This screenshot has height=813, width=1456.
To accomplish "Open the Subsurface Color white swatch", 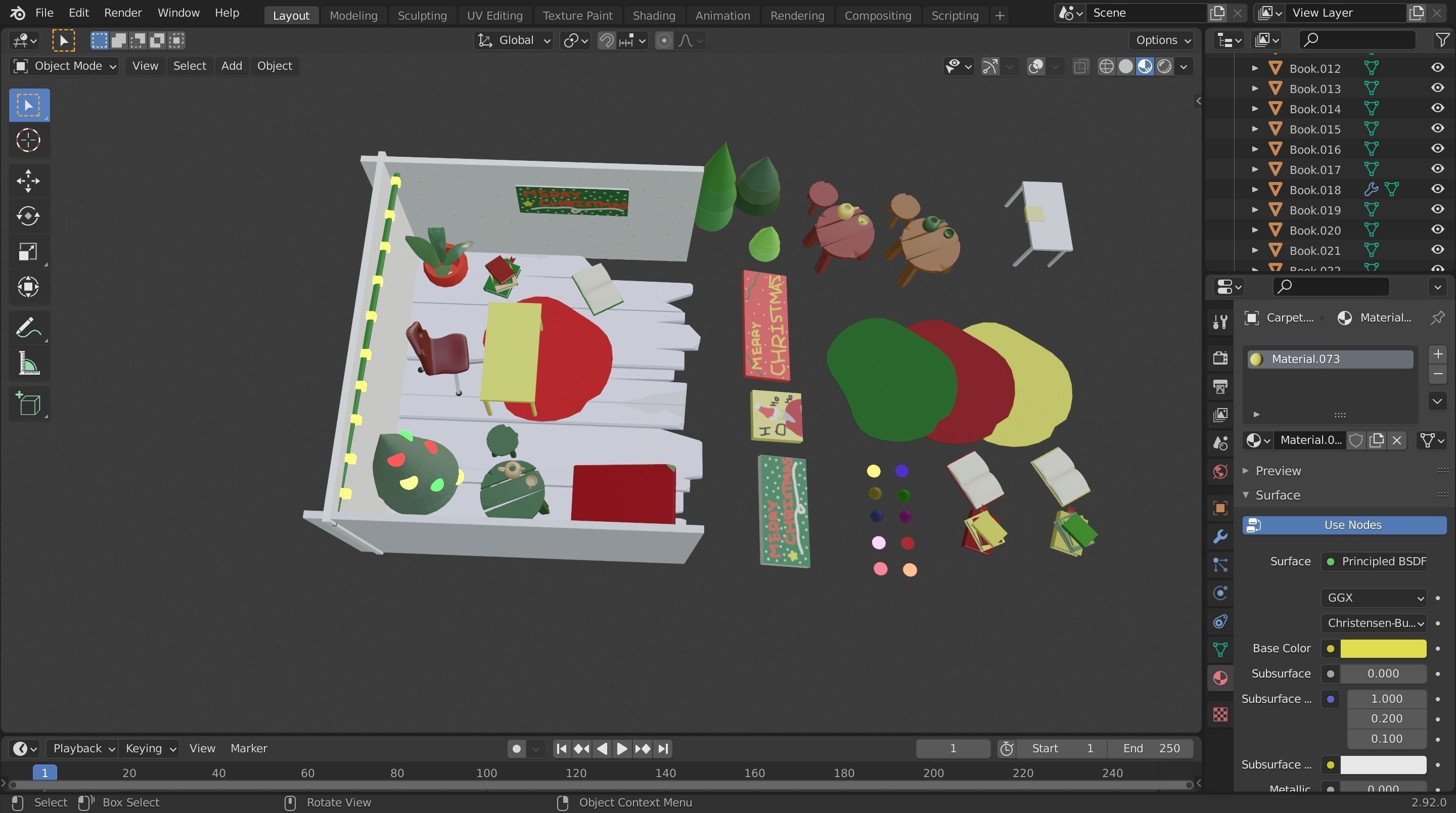I will click(x=1383, y=765).
